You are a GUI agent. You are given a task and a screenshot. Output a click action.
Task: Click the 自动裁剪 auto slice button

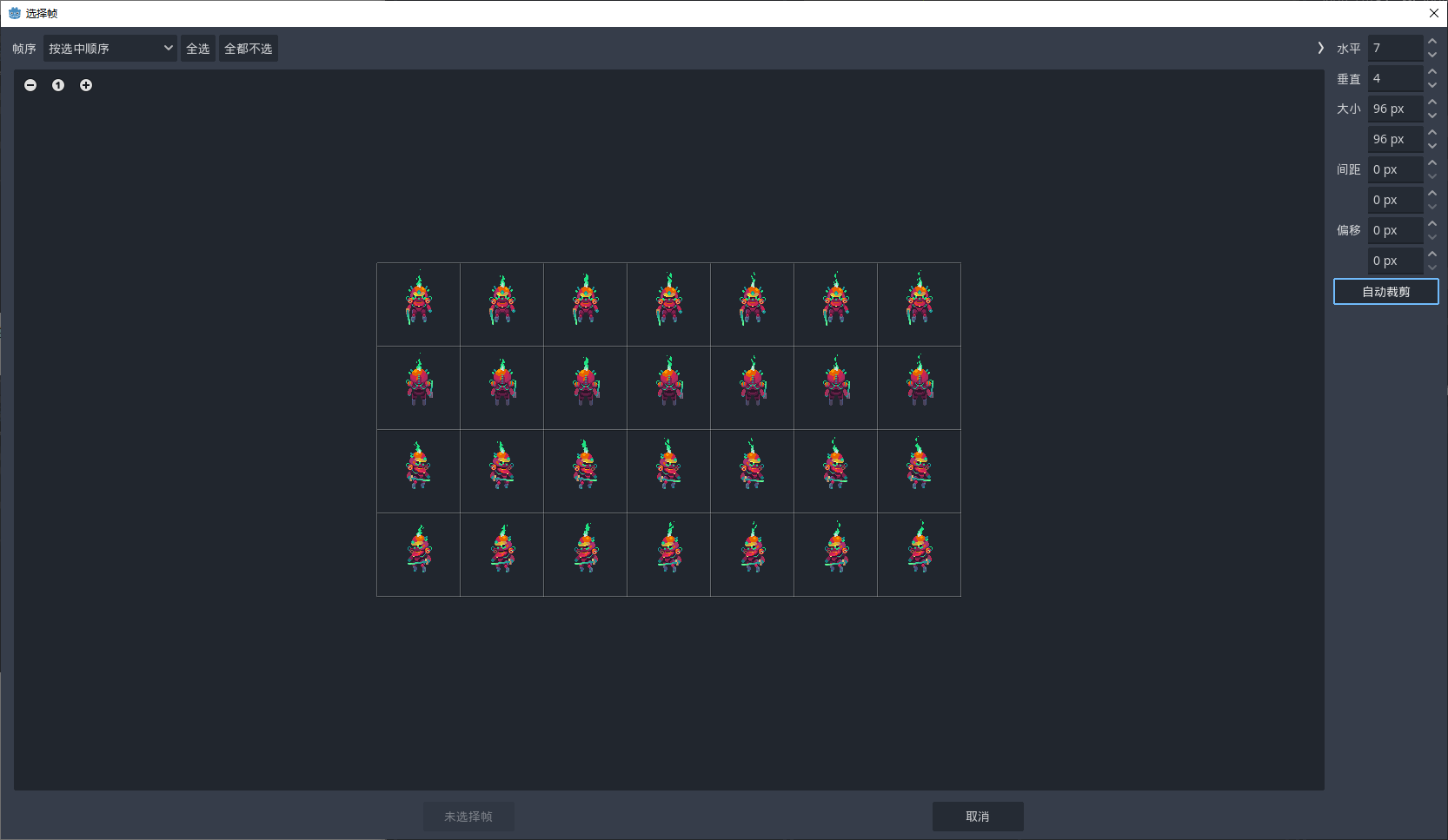tap(1386, 292)
